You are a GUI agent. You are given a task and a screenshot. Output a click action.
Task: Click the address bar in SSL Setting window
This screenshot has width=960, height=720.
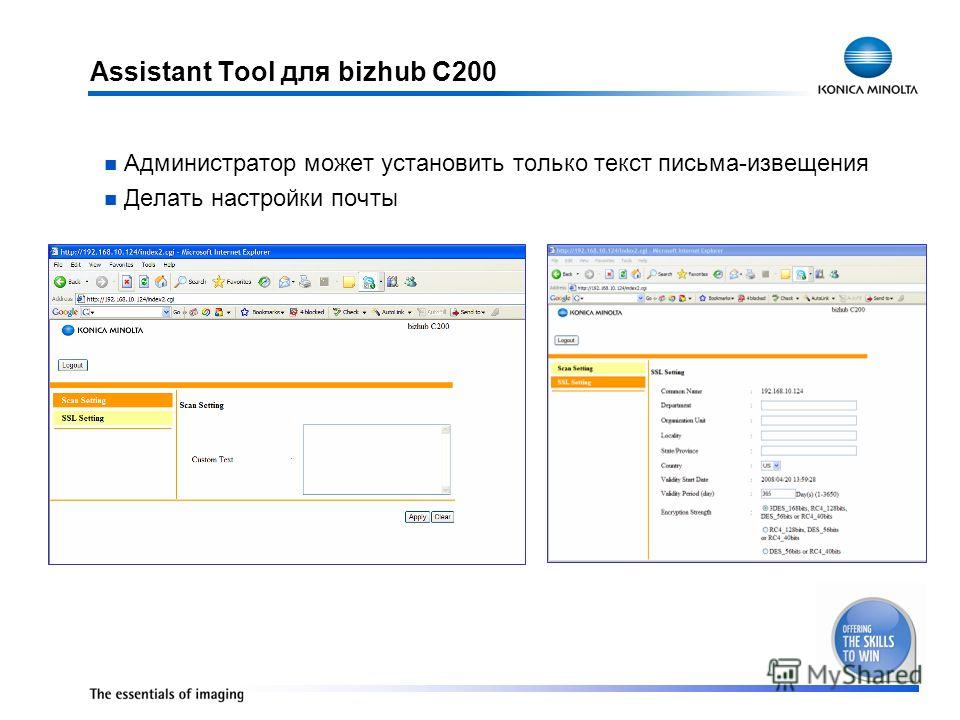tap(746, 288)
